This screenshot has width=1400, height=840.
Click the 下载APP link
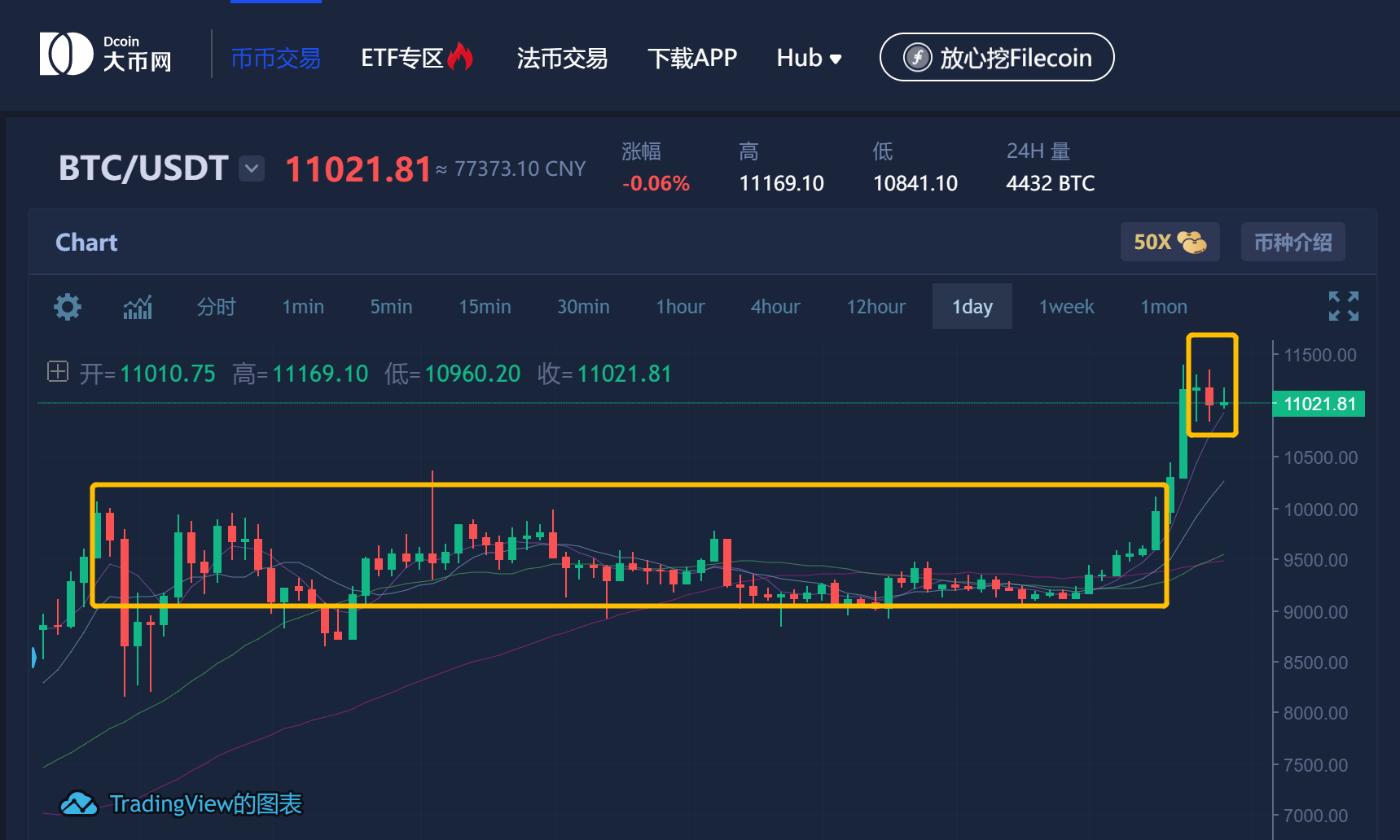[x=691, y=58]
